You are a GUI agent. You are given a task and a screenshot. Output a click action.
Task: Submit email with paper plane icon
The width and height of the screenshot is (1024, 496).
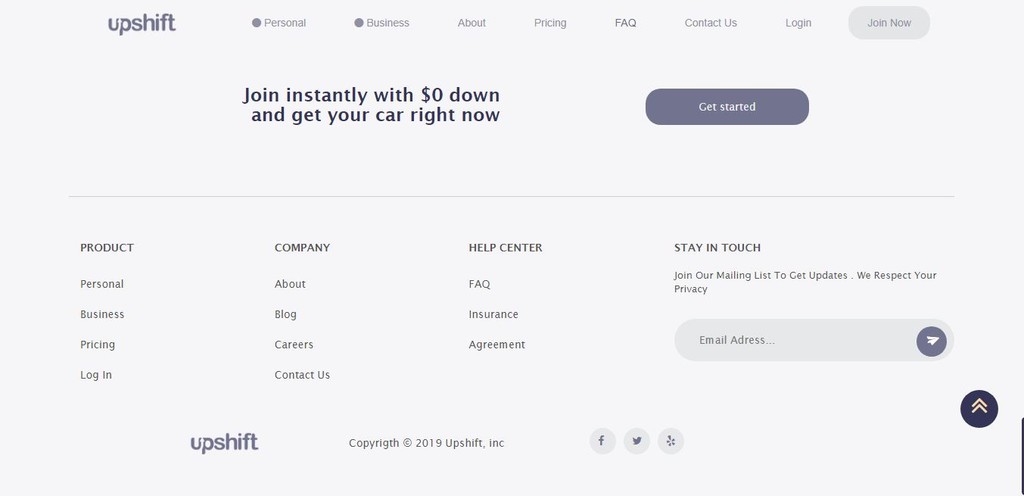pos(931,341)
